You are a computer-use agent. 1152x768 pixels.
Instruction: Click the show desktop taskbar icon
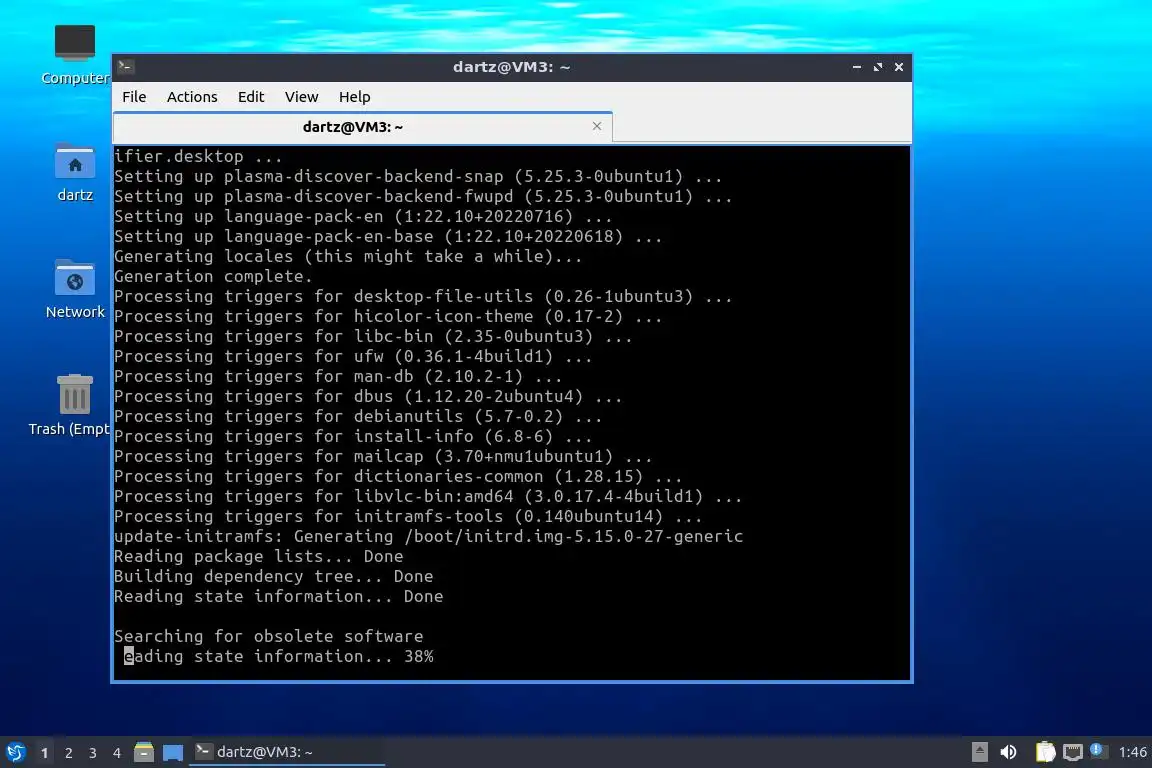[x=173, y=753]
